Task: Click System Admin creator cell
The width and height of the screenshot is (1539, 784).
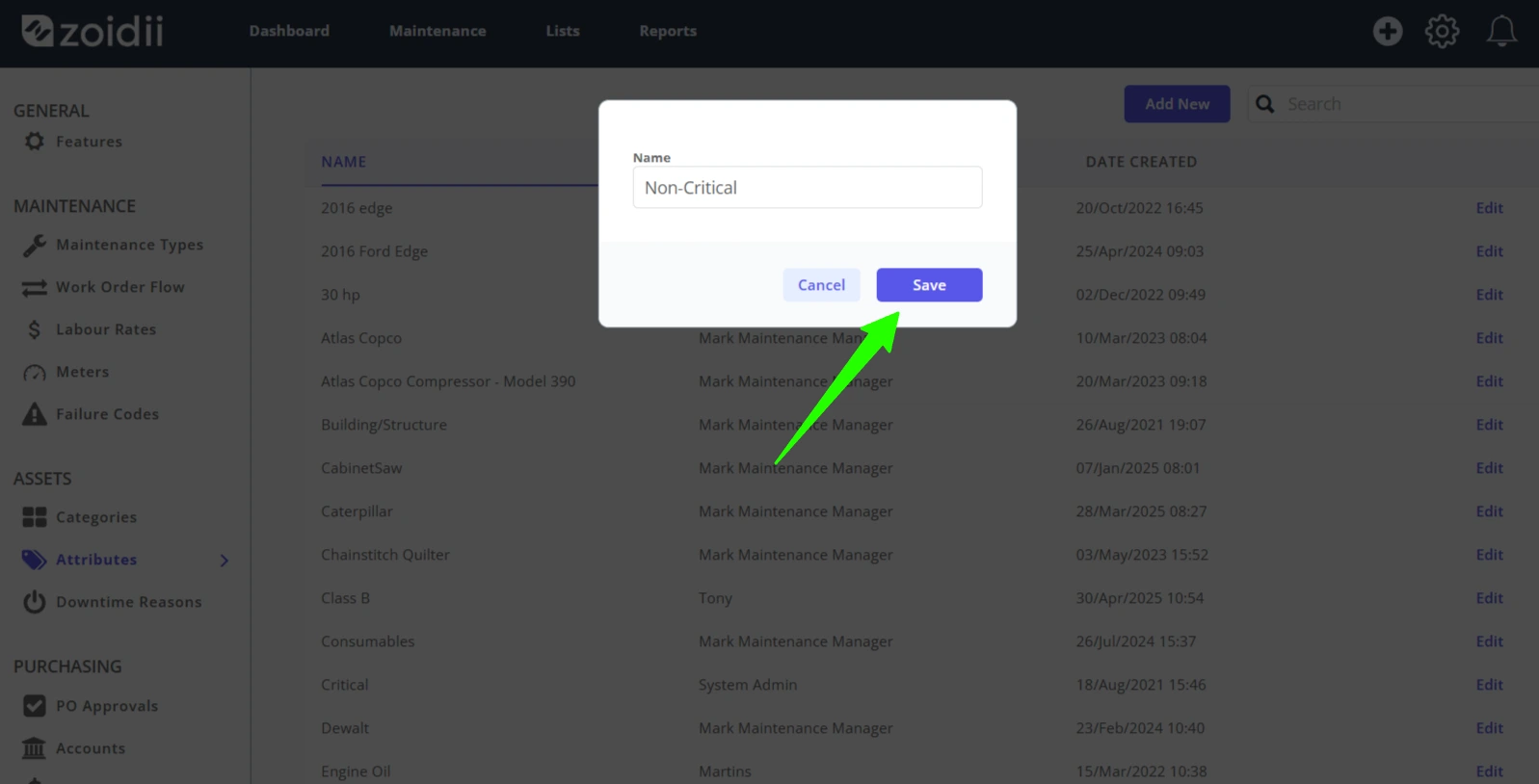Action: click(x=748, y=685)
